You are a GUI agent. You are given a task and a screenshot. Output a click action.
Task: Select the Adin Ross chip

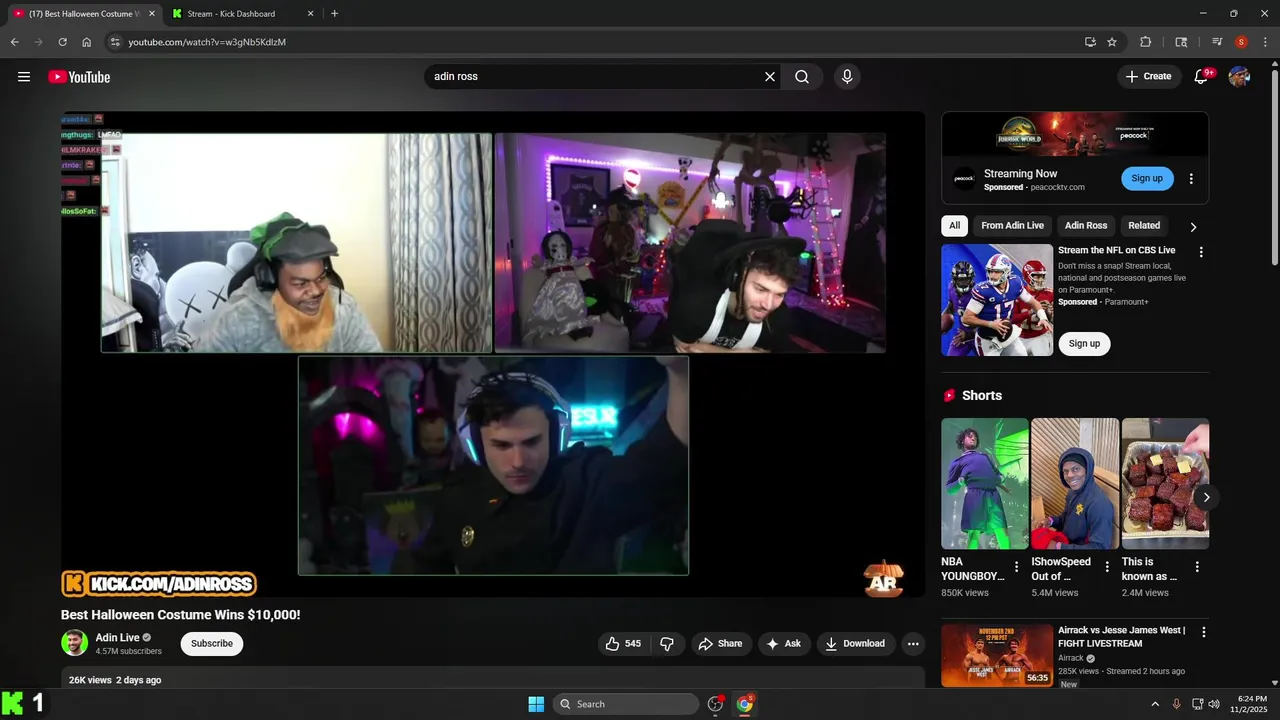[x=1086, y=226]
